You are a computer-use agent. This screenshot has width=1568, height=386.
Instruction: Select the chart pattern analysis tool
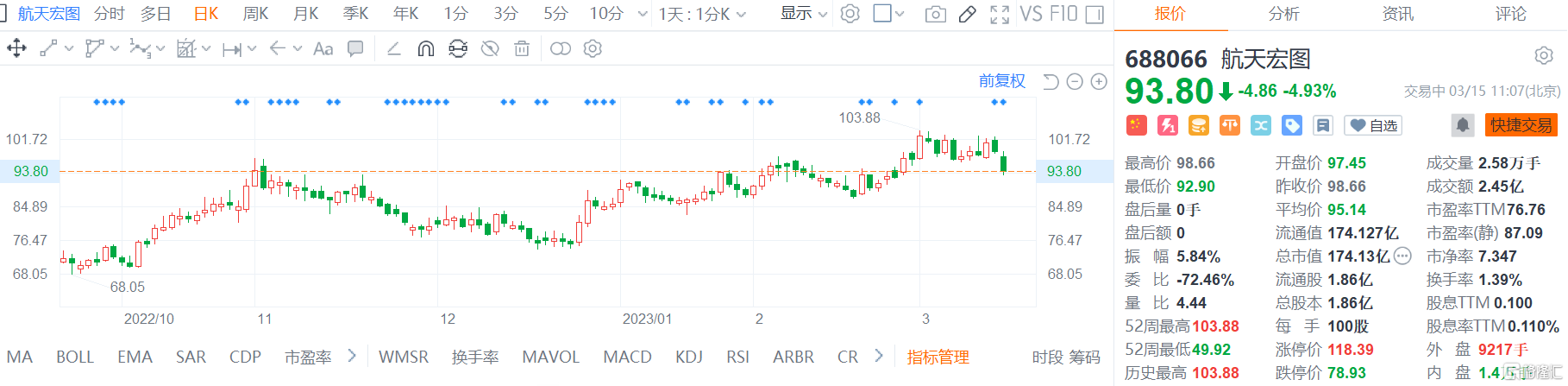click(x=186, y=48)
